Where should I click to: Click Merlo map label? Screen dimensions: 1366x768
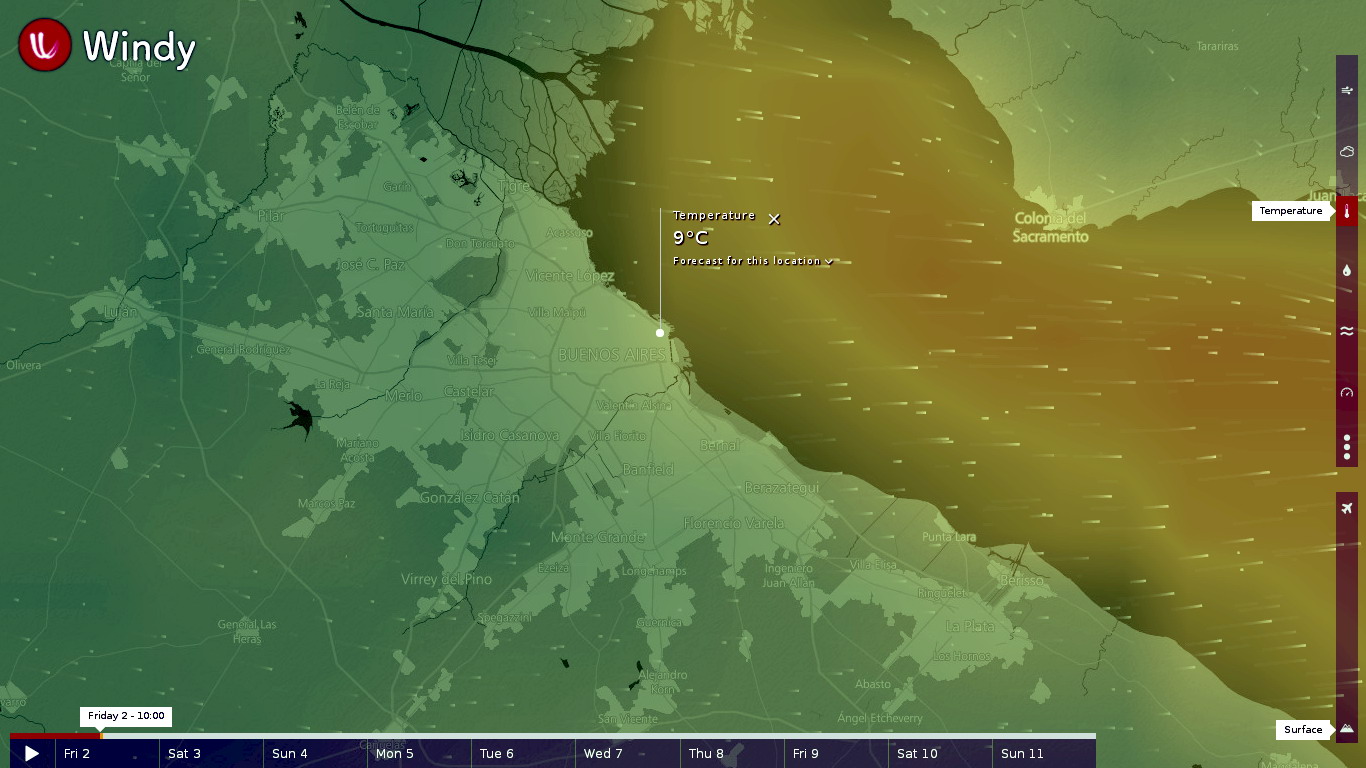click(404, 396)
